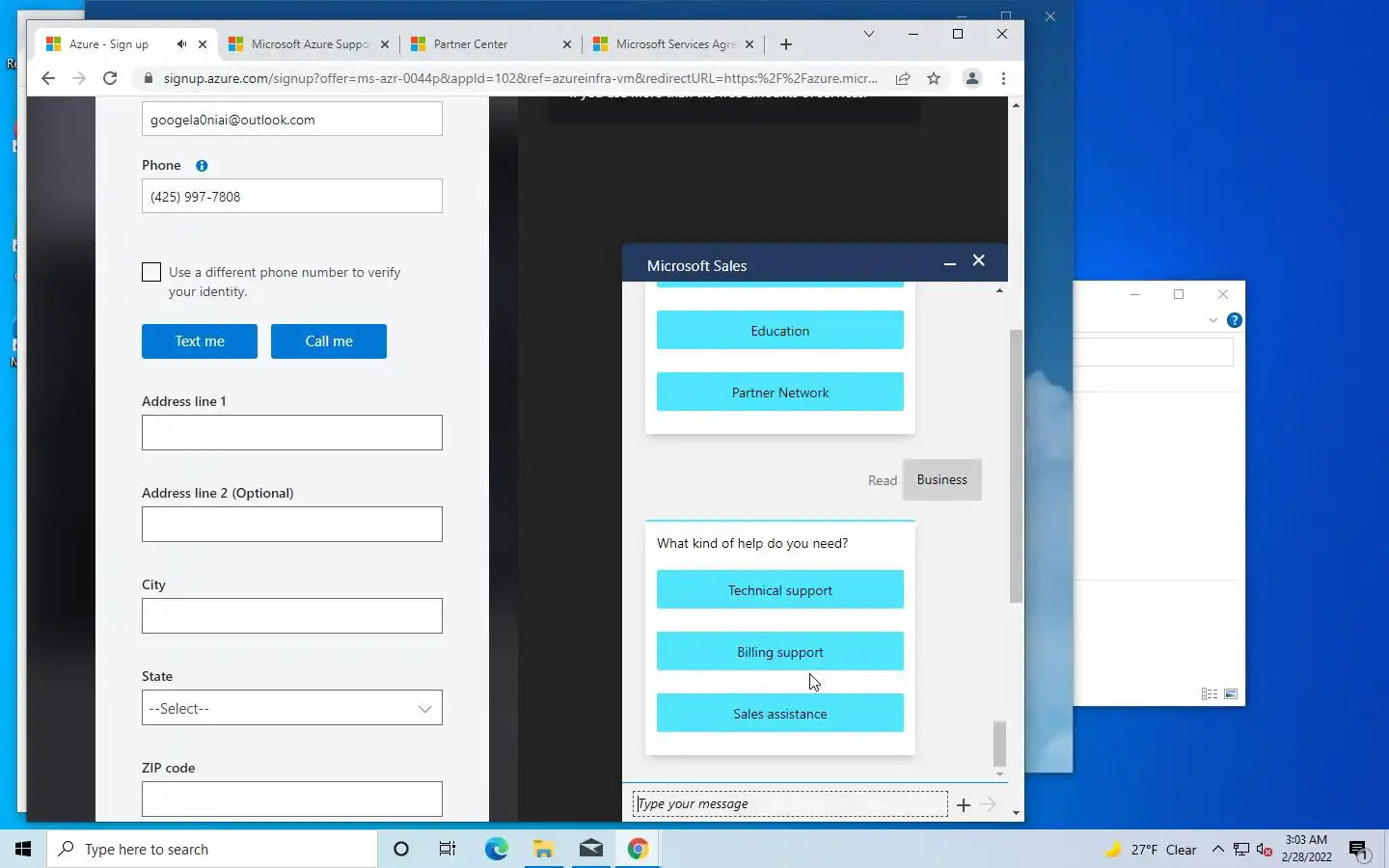Open the Windows Start menu

pyautogui.click(x=23, y=849)
